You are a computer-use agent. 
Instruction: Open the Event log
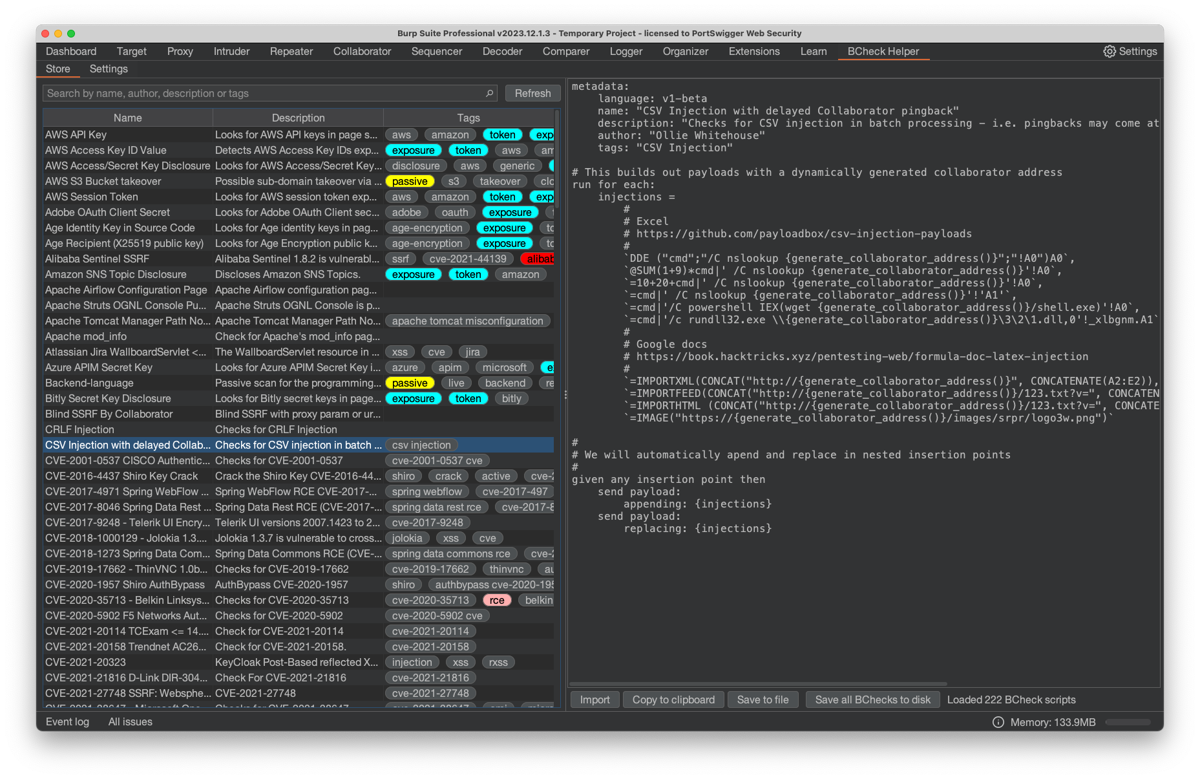pyautogui.click(x=67, y=722)
